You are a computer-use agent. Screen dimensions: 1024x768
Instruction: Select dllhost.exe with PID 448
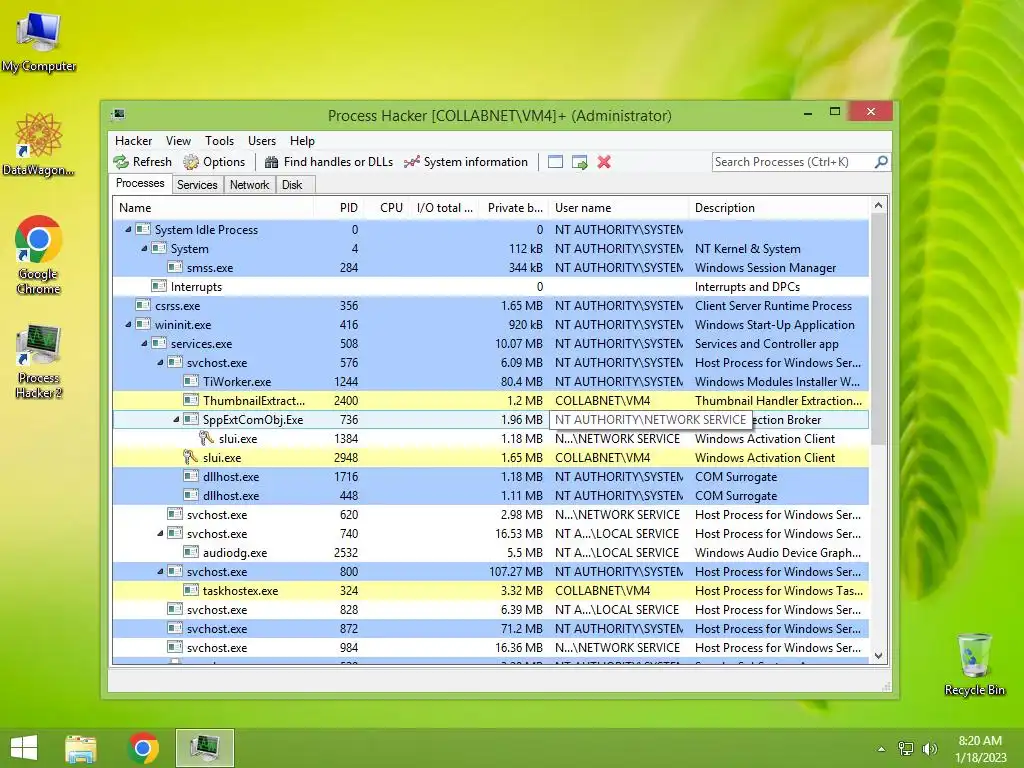point(491,495)
